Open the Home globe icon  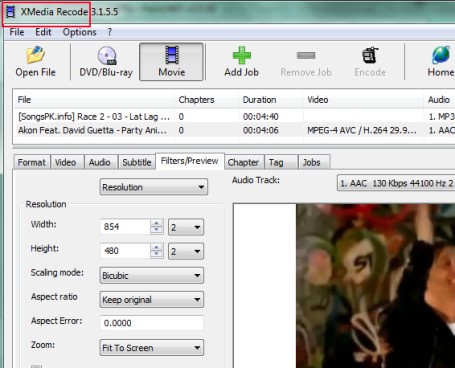click(x=441, y=55)
